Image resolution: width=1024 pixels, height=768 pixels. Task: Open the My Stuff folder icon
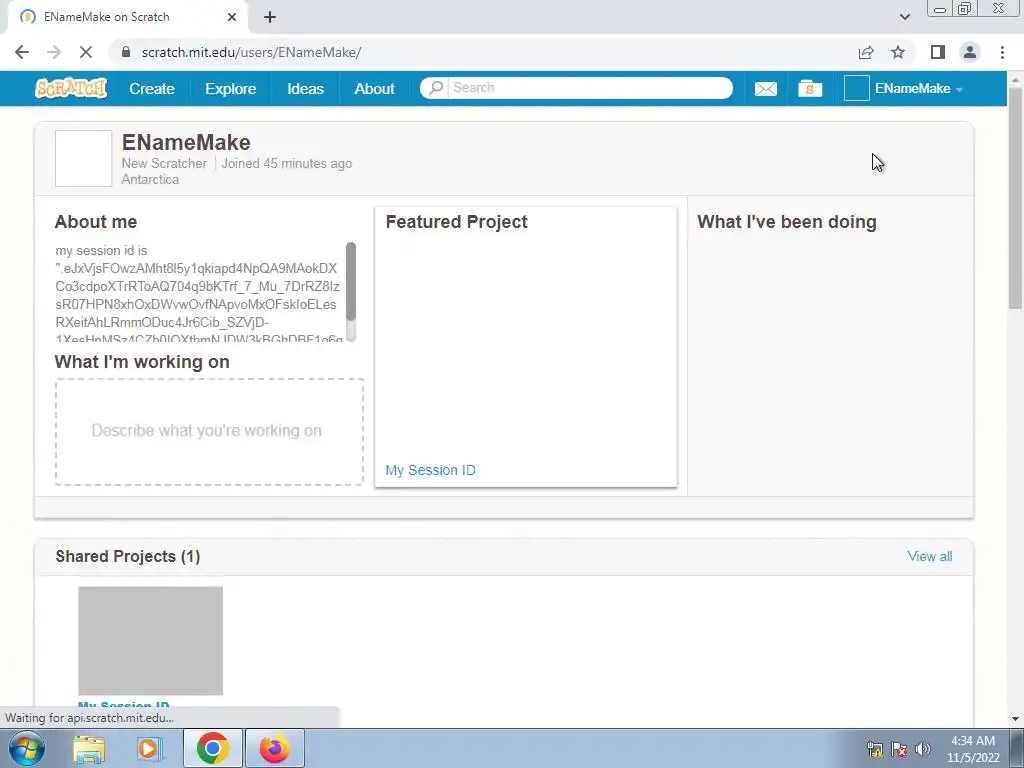click(810, 89)
